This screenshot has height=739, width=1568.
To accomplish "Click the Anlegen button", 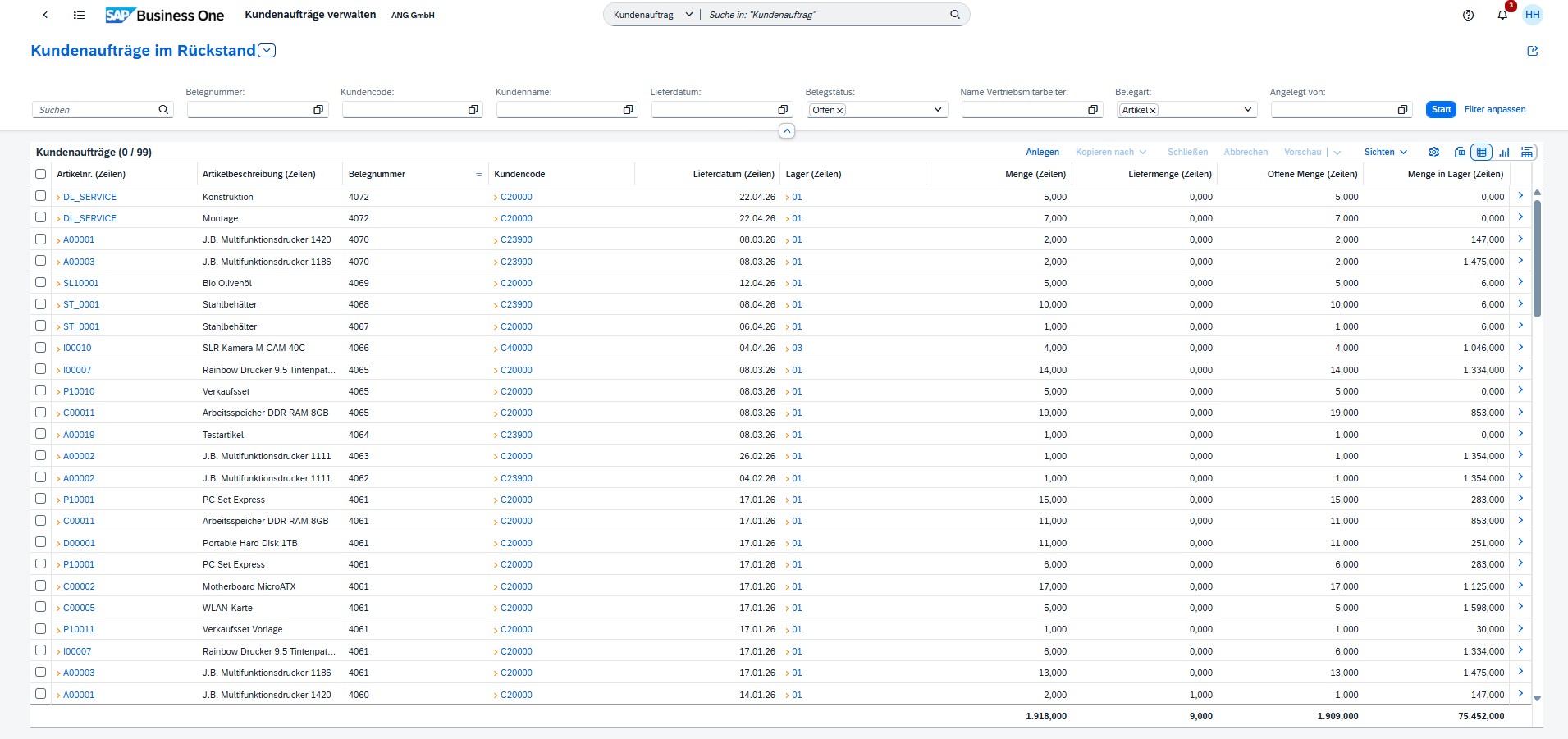I will [1042, 153].
